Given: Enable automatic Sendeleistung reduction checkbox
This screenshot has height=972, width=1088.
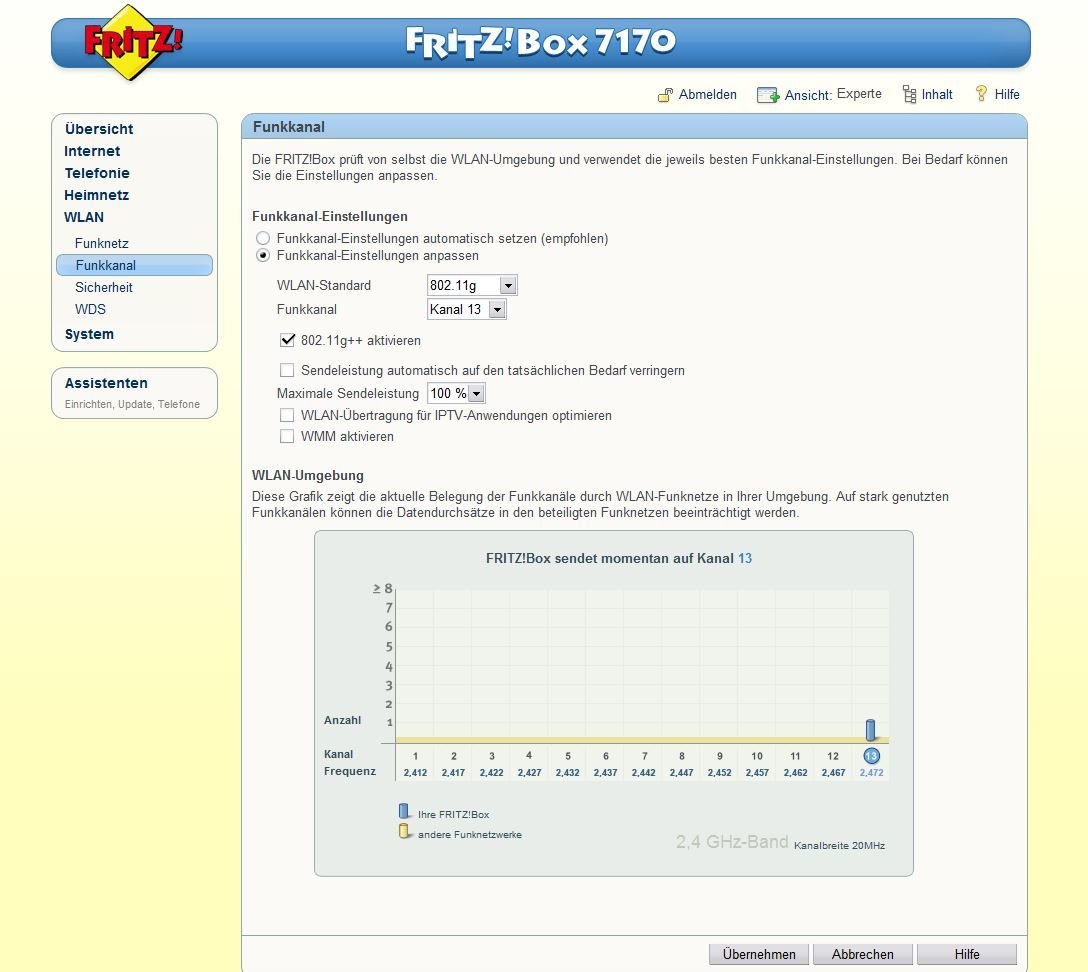Looking at the screenshot, I should click(x=287, y=370).
